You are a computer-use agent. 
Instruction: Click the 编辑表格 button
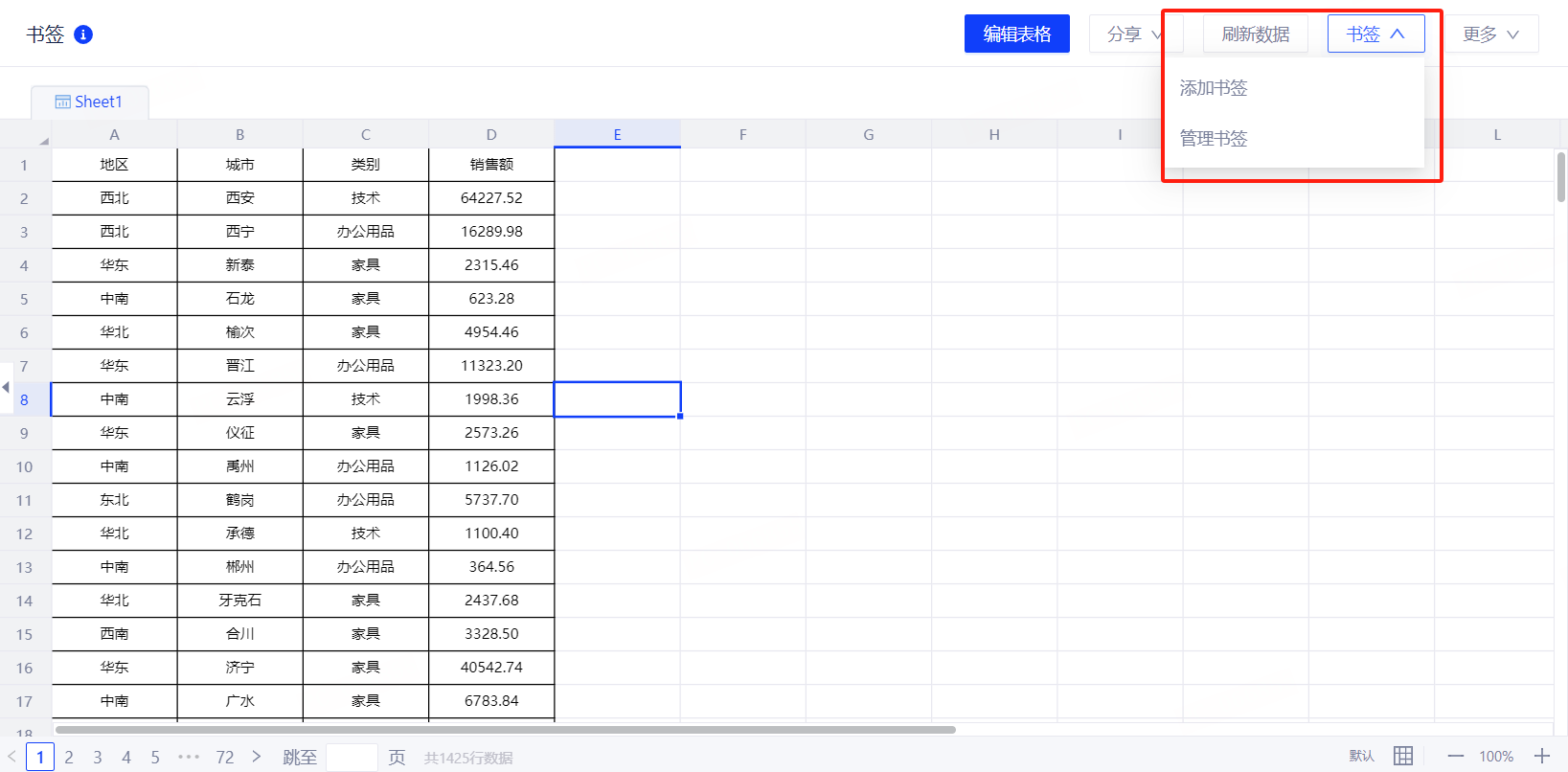tap(1016, 34)
